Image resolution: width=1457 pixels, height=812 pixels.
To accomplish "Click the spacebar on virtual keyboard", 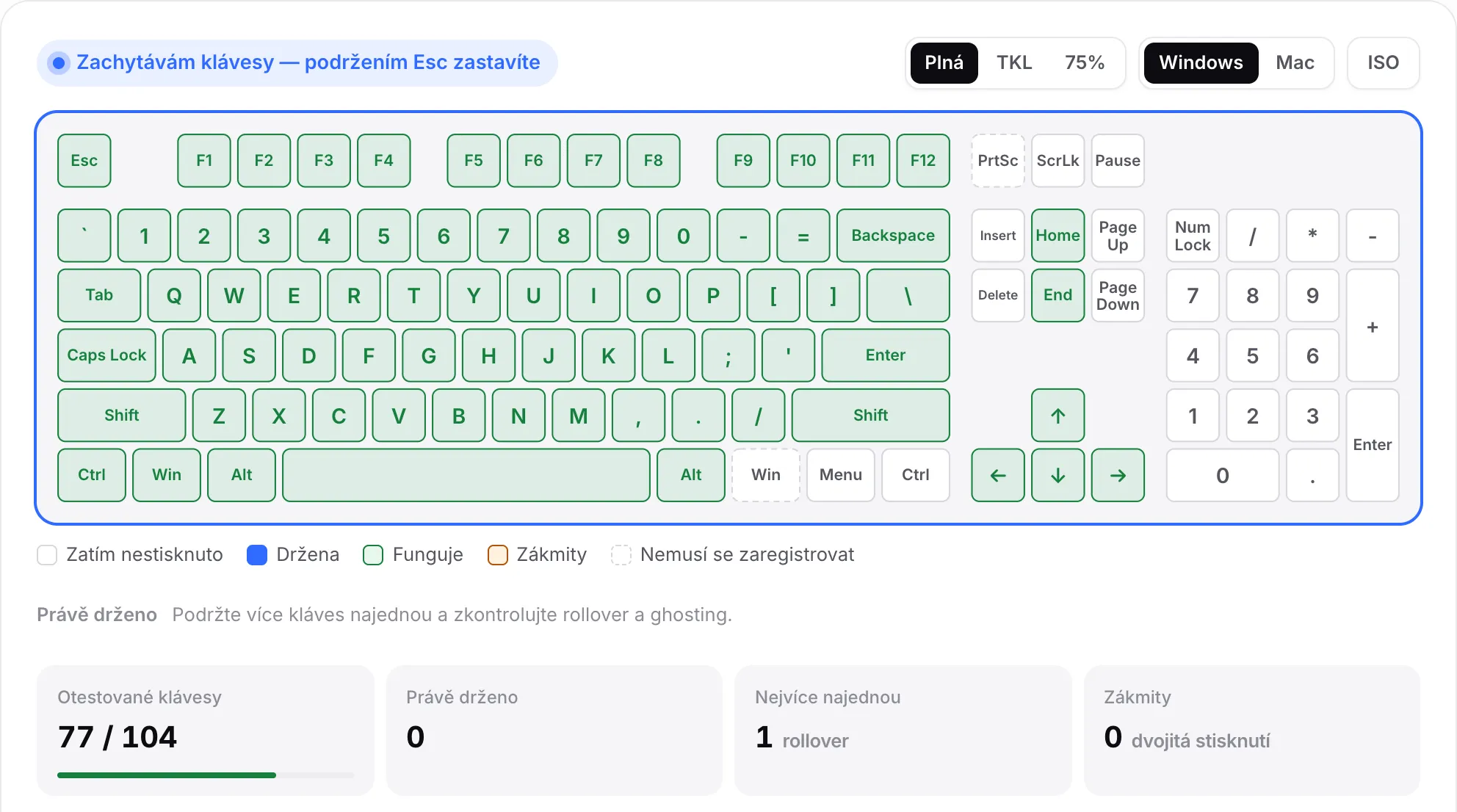I will tap(466, 475).
